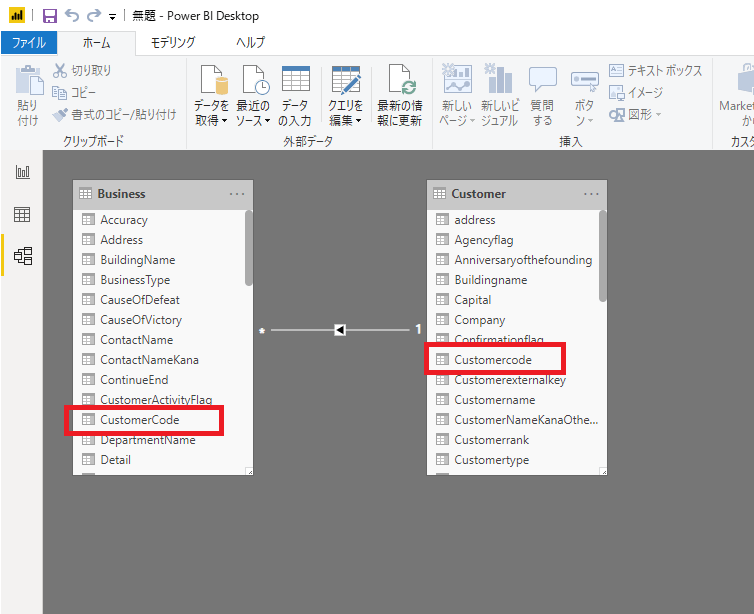Open the Quick Access Toolbar customize arrow
Screen dimensions: 754x614
[112, 17]
